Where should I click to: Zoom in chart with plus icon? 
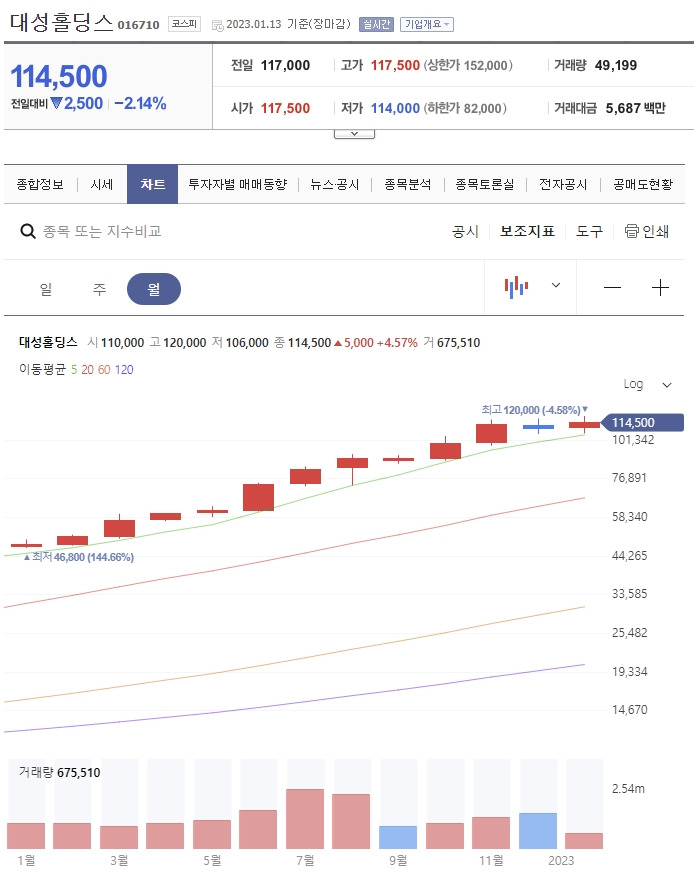[x=660, y=288]
